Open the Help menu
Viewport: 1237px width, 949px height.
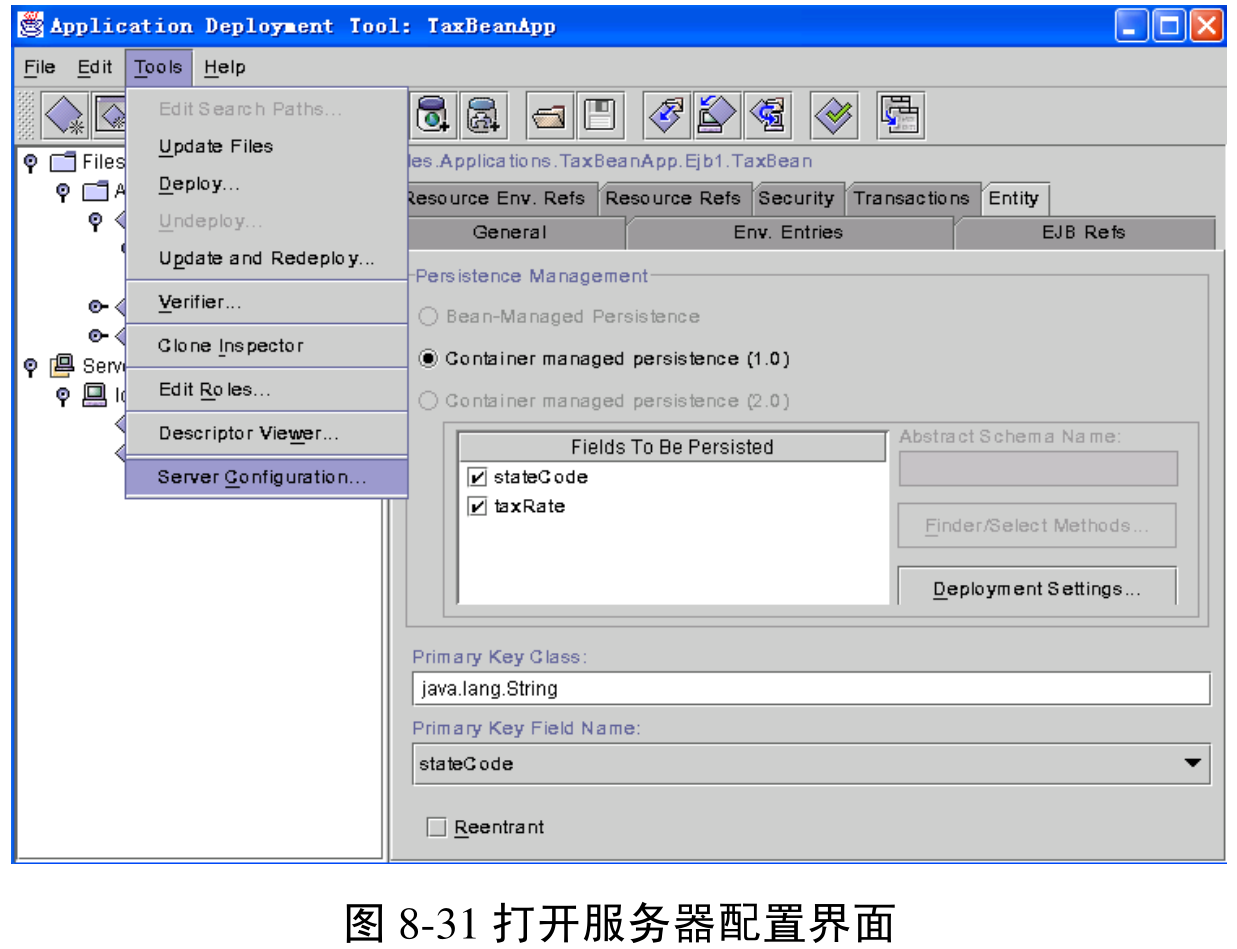click(224, 67)
